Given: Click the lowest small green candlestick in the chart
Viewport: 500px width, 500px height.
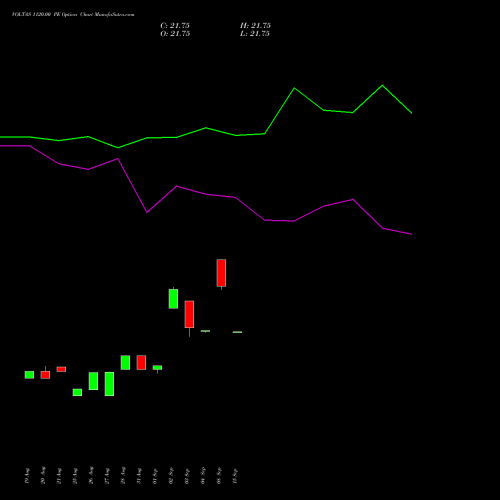Looking at the screenshot, I should click(77, 392).
